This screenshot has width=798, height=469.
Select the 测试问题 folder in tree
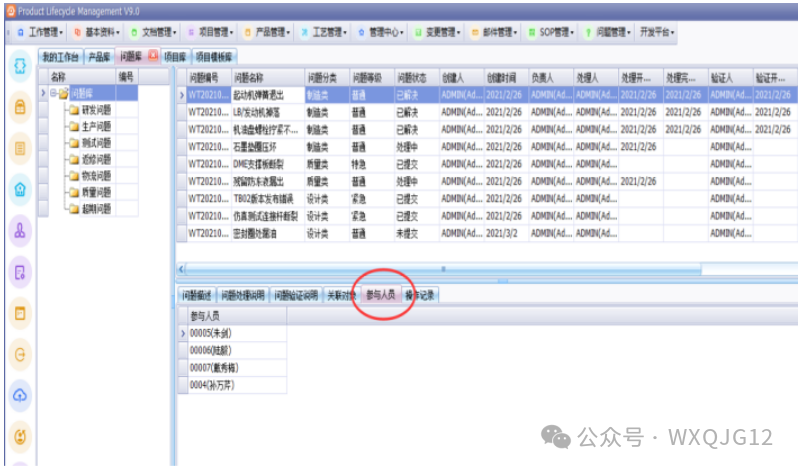click(96, 143)
